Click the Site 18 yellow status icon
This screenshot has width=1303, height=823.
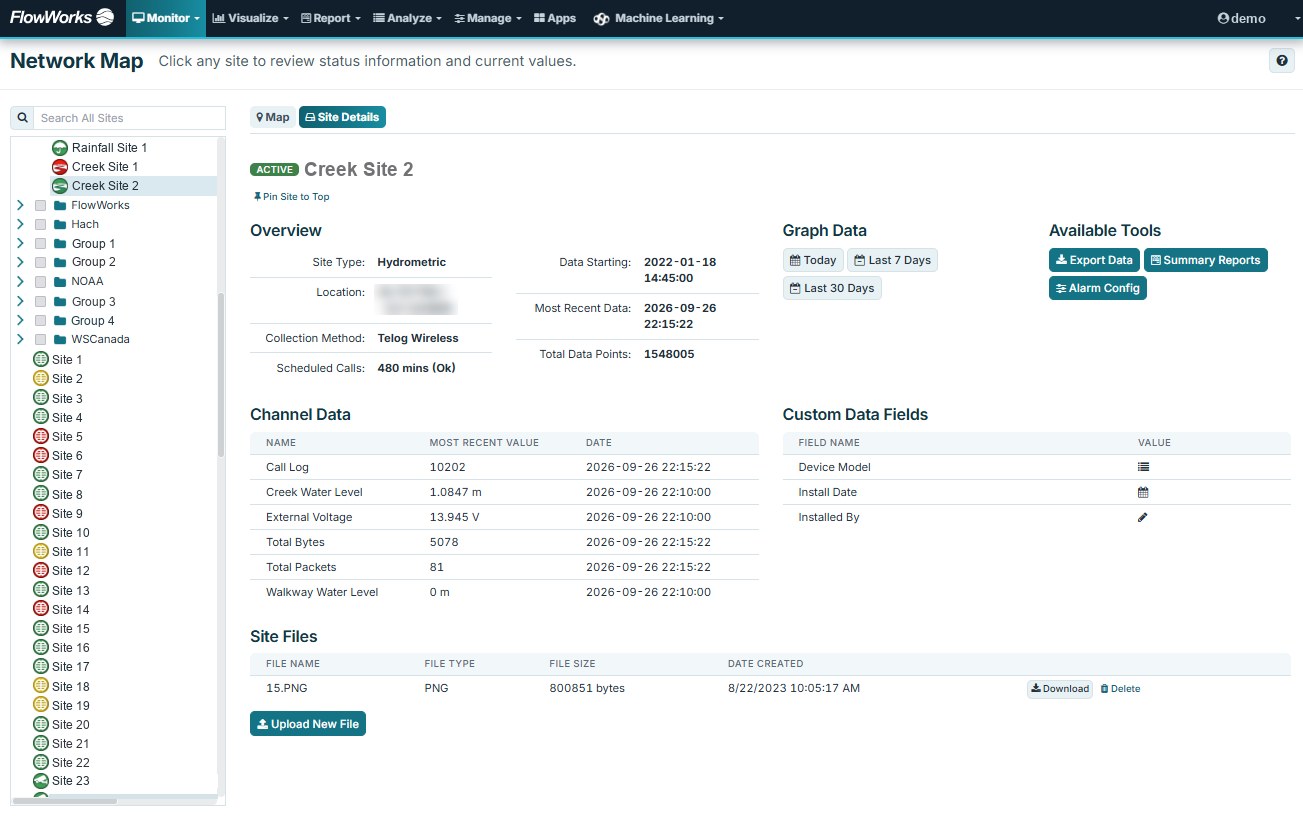point(41,686)
